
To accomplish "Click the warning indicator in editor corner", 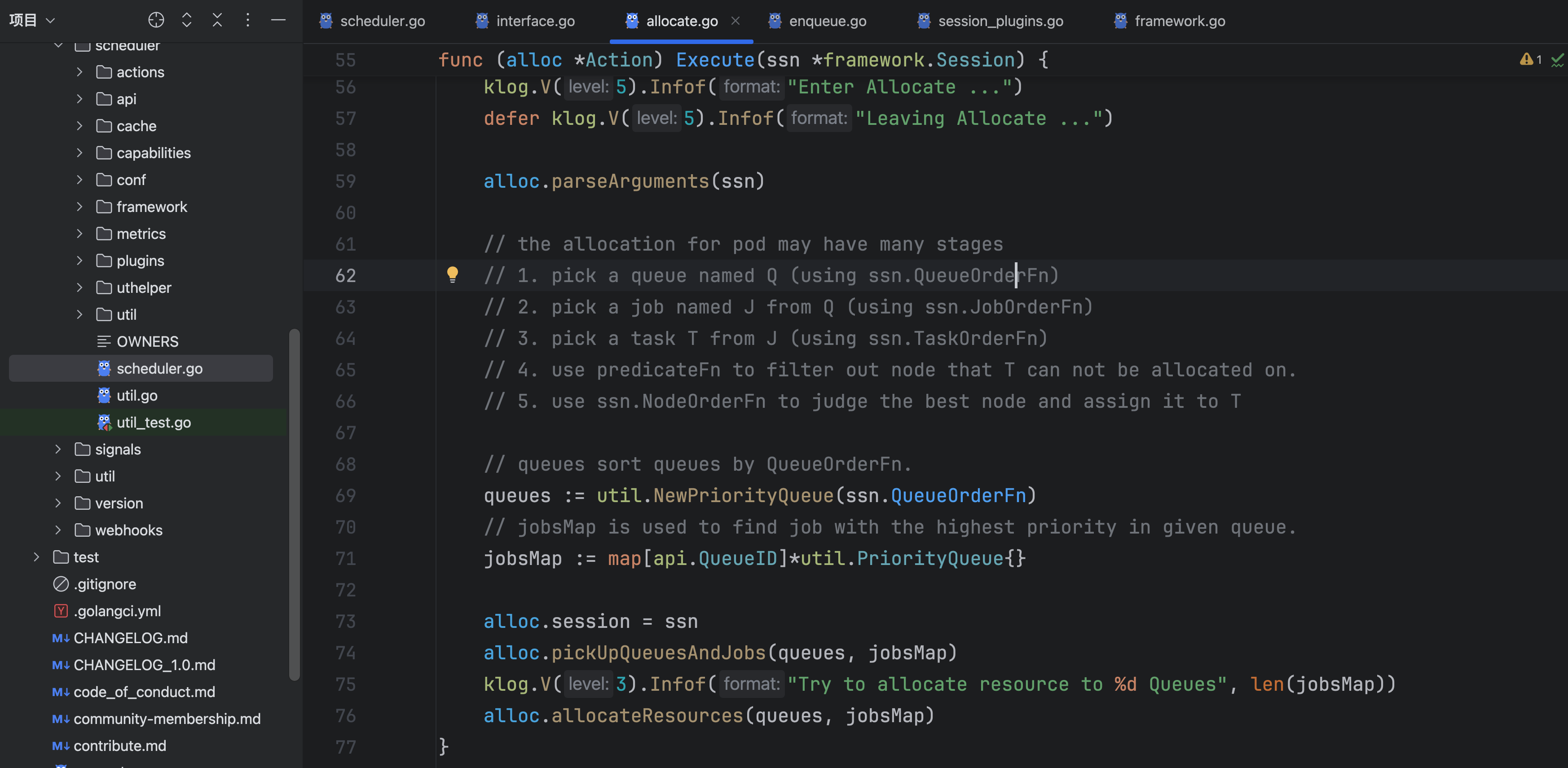I will pyautogui.click(x=1530, y=60).
